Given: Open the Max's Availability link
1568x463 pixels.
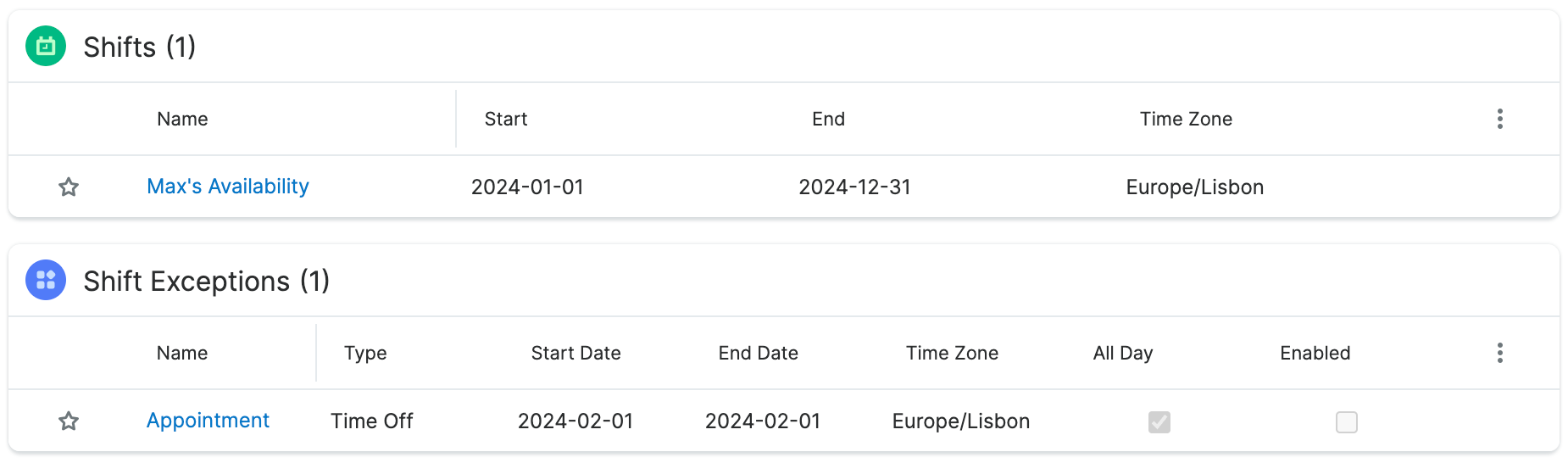Looking at the screenshot, I should coord(227,187).
